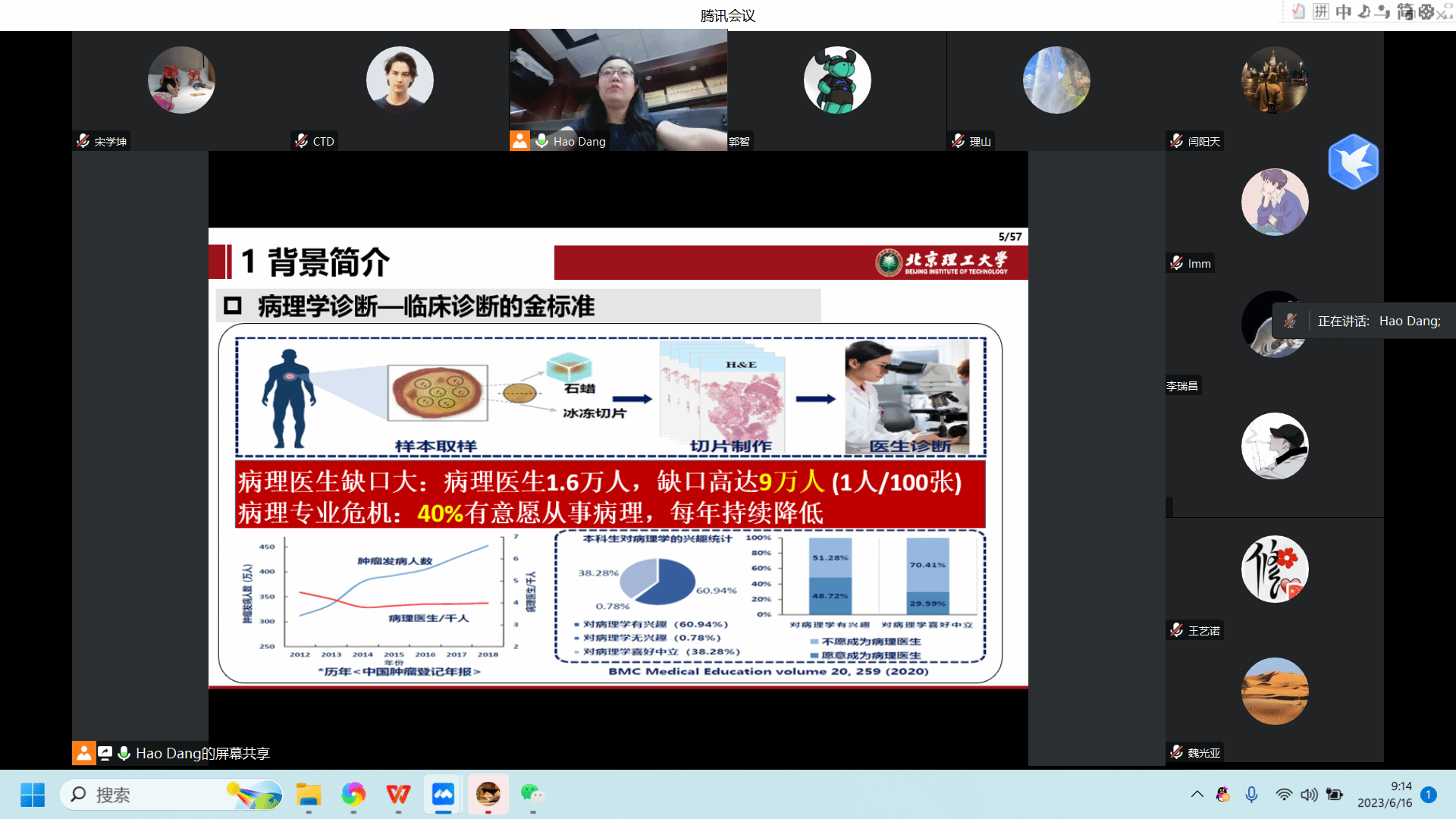The height and width of the screenshot is (819, 1456).
Task: Open WeChat from the taskbar
Action: (x=532, y=794)
